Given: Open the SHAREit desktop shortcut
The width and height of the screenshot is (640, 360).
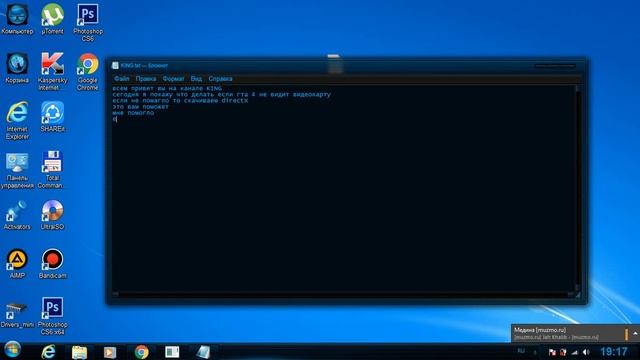Looking at the screenshot, I should click(x=52, y=117).
